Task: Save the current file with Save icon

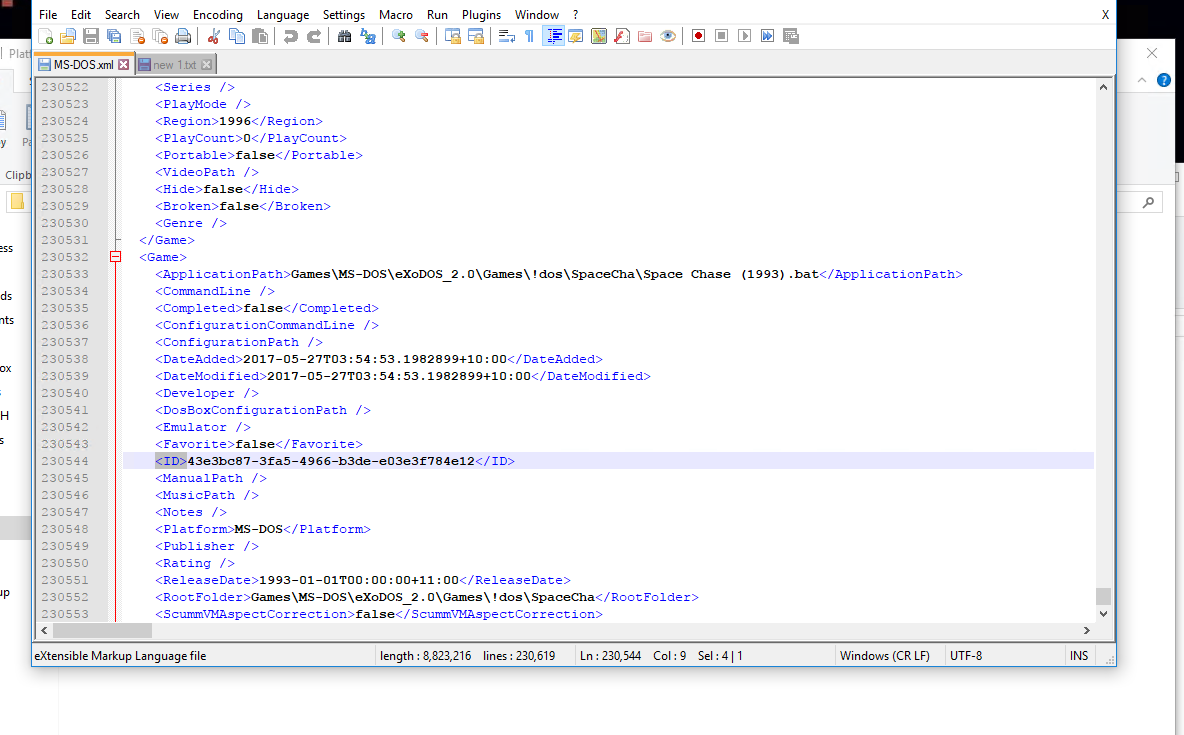Action: pyautogui.click(x=91, y=36)
